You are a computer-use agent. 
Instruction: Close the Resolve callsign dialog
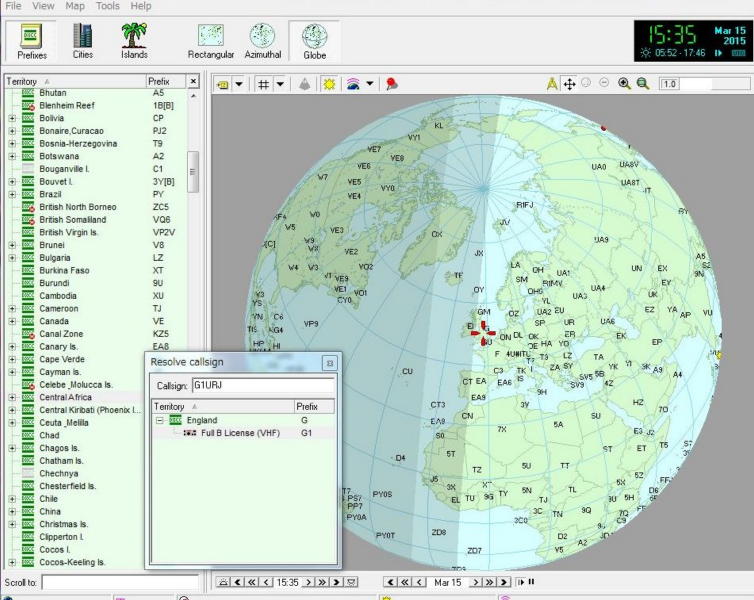329,362
